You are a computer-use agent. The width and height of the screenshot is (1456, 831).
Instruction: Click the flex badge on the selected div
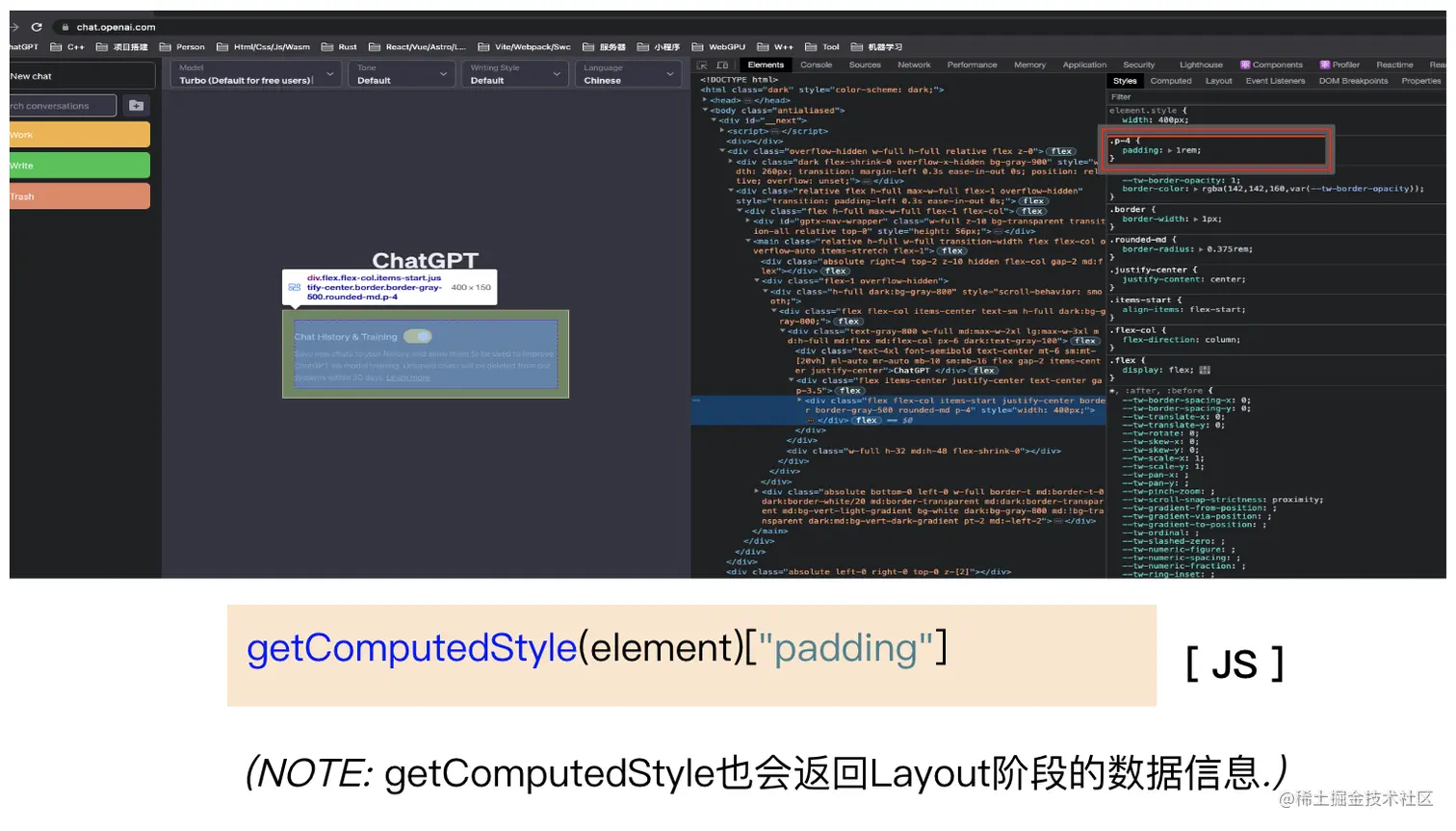[867, 420]
